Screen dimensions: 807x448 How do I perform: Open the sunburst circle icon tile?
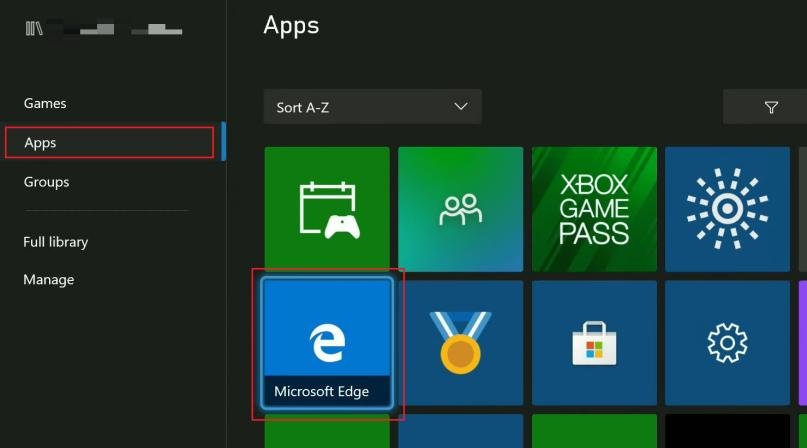727,209
